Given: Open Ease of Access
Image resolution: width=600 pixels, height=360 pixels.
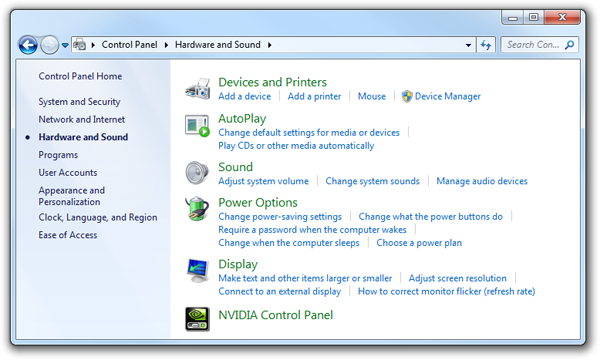Looking at the screenshot, I should [68, 235].
